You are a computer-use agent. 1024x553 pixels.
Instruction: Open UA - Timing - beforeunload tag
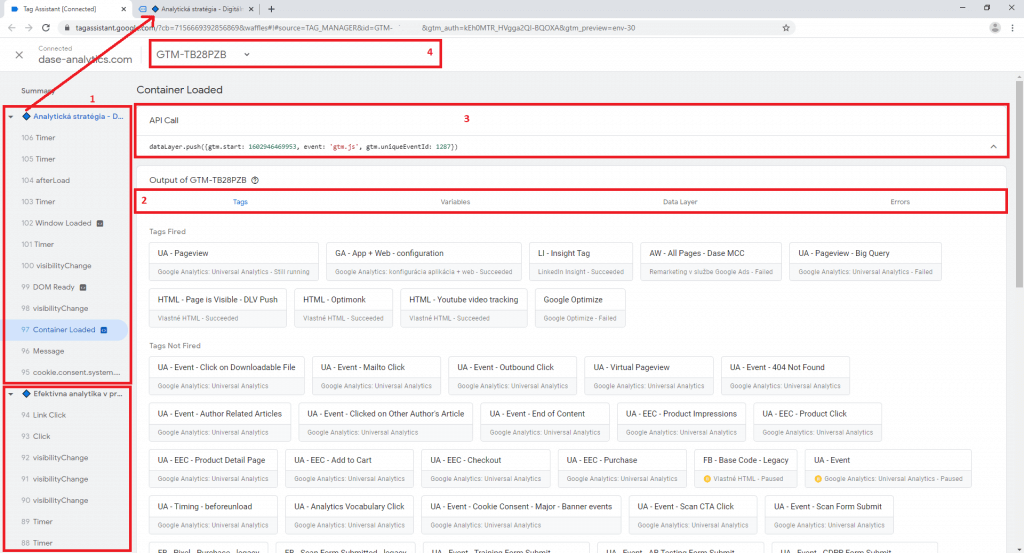click(x=213, y=515)
